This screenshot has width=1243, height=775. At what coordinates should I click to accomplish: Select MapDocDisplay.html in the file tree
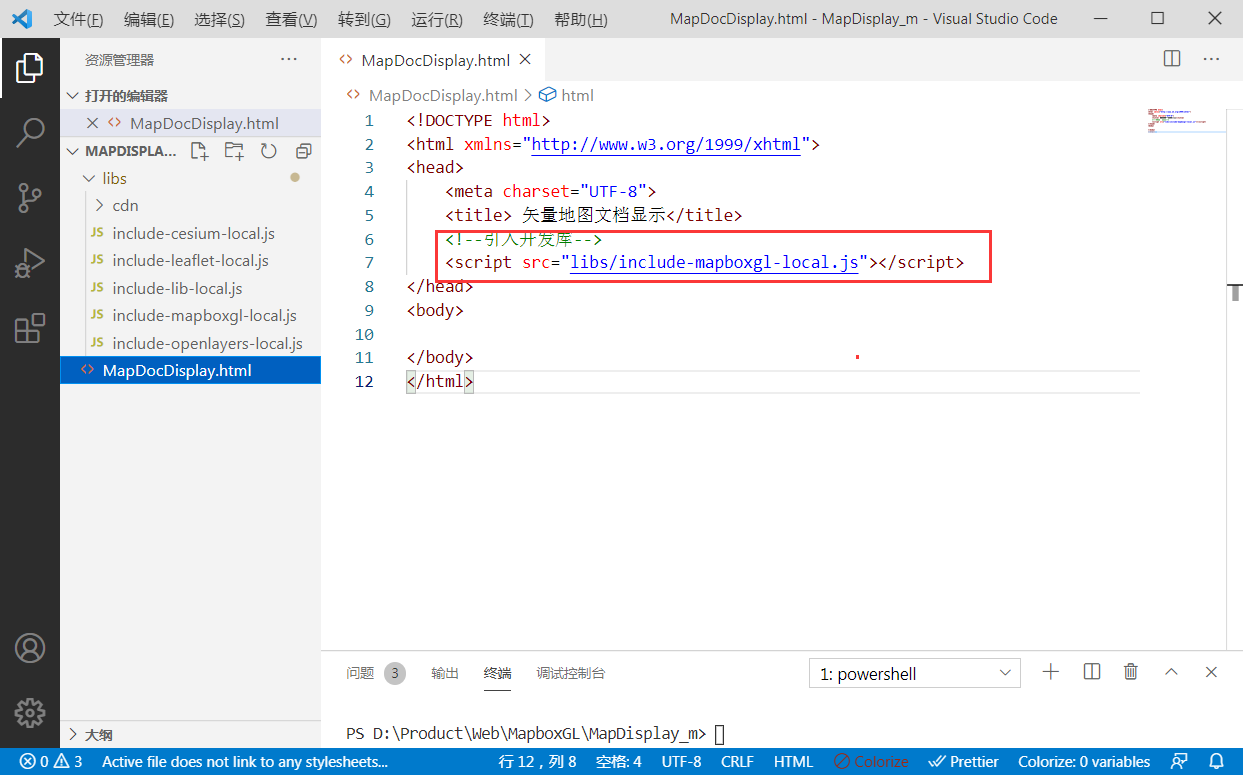coord(190,370)
